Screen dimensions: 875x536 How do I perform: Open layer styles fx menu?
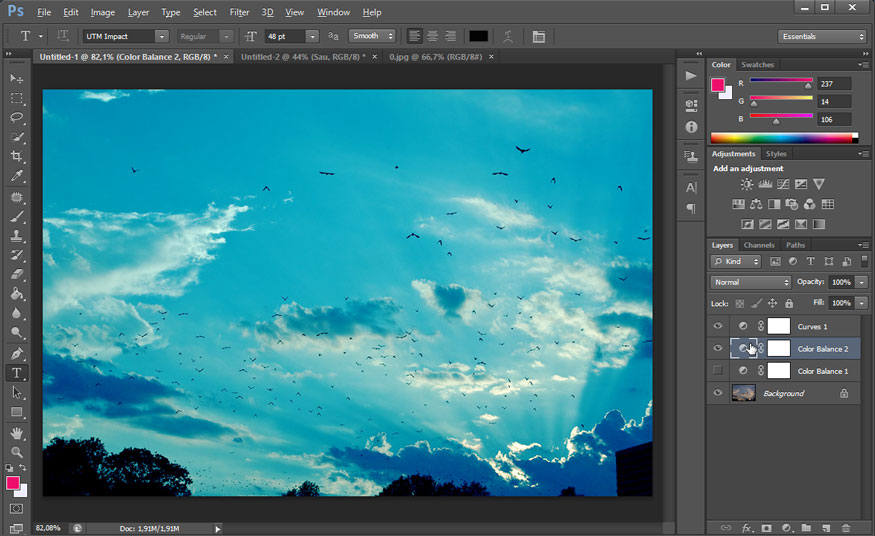747,528
